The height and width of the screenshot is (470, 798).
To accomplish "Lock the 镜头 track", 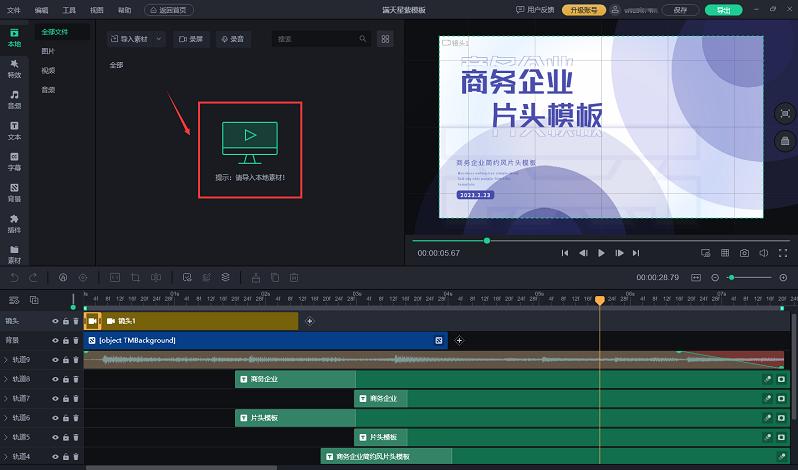I will (66, 321).
